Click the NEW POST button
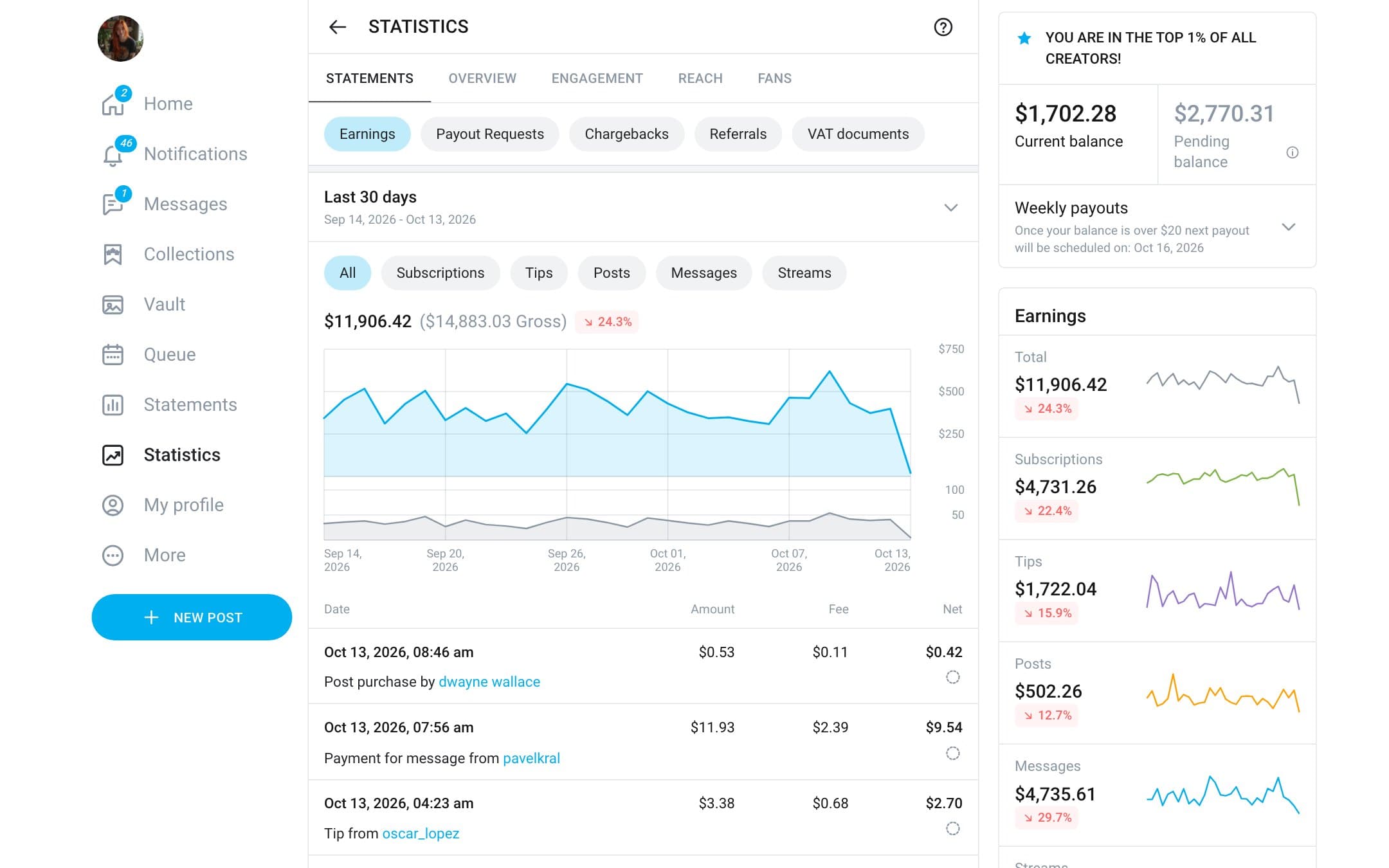This screenshot has width=1389, height=868. [192, 617]
